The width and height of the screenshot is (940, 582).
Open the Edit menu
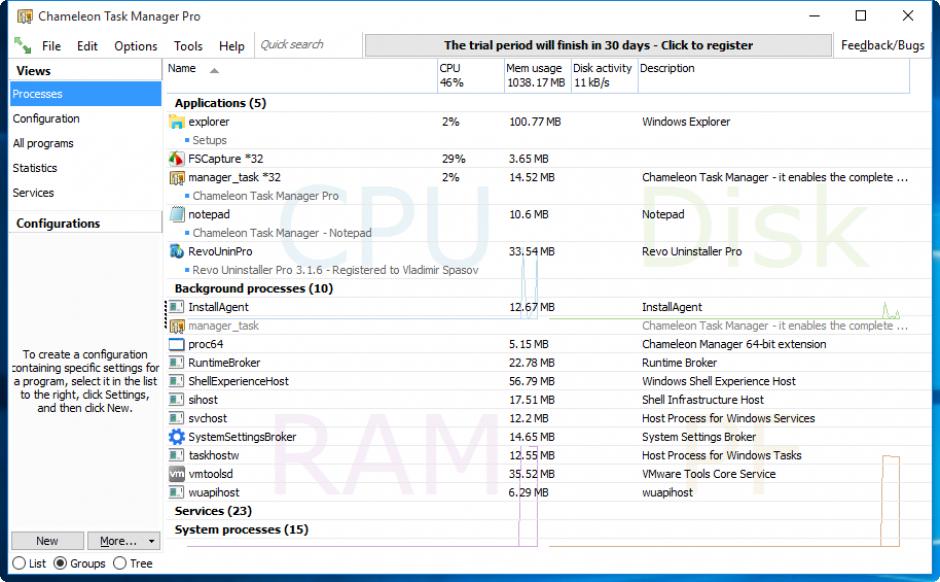[x=87, y=46]
